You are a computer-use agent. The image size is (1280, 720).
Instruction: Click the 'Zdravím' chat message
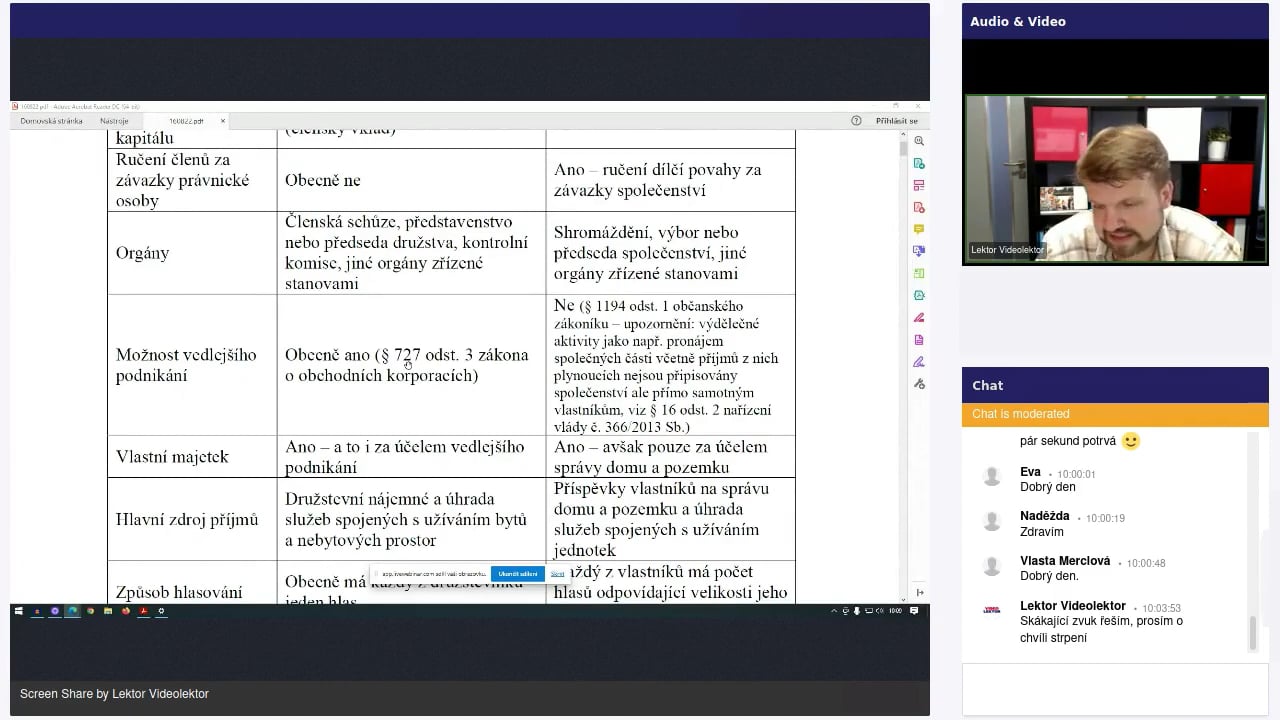(1042, 532)
